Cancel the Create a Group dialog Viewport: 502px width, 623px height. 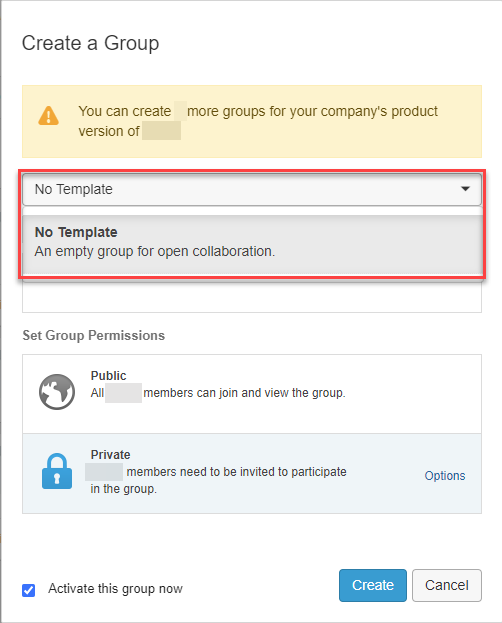[x=447, y=585]
